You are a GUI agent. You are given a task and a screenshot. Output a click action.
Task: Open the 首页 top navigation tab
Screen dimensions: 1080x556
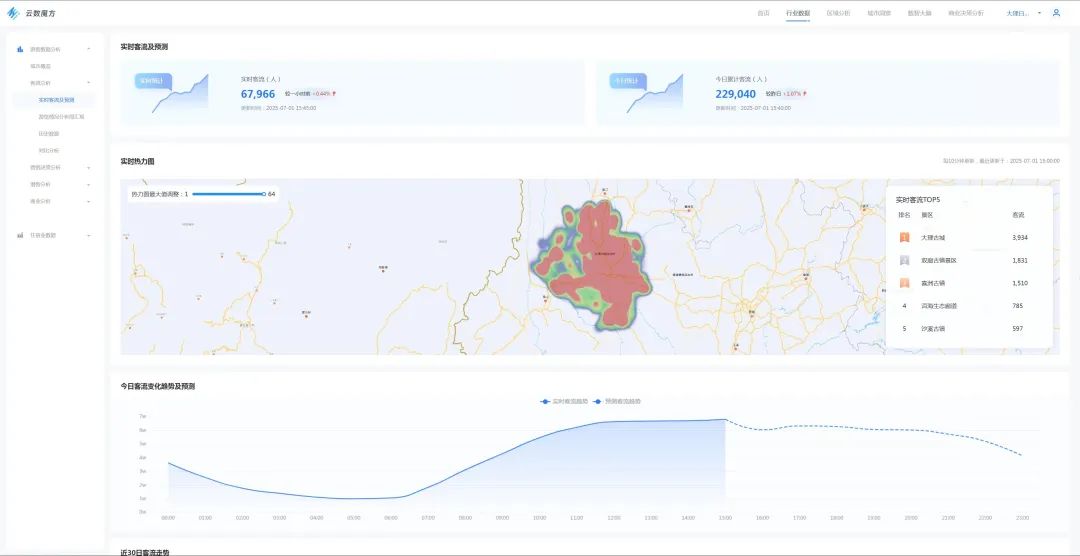tap(763, 13)
